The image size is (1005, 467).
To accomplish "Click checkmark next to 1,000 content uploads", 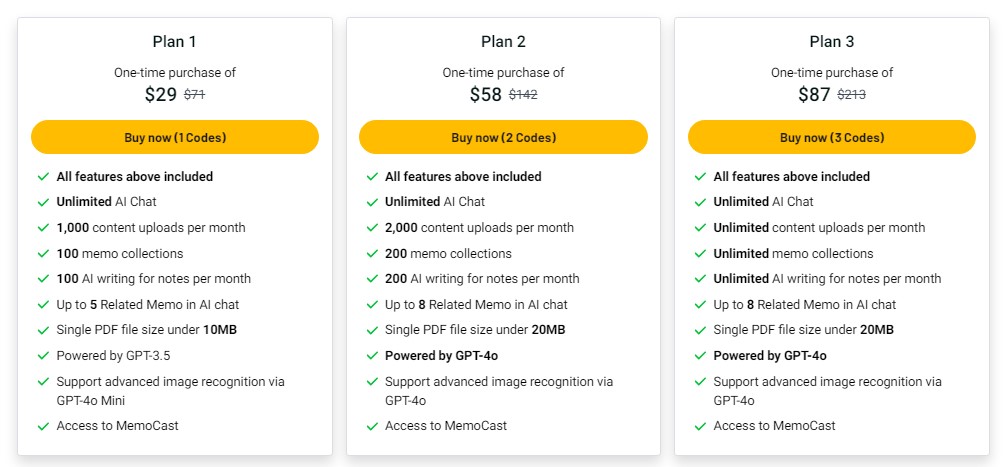I will [43, 228].
